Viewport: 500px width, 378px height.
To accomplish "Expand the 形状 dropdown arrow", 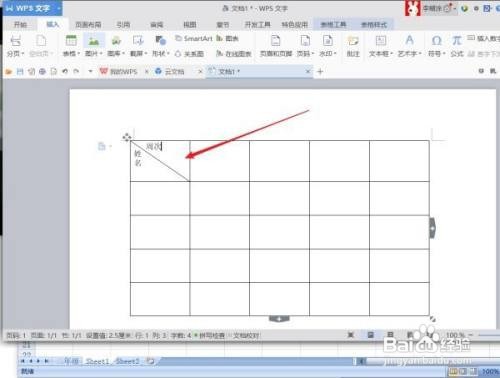I will pos(168,54).
